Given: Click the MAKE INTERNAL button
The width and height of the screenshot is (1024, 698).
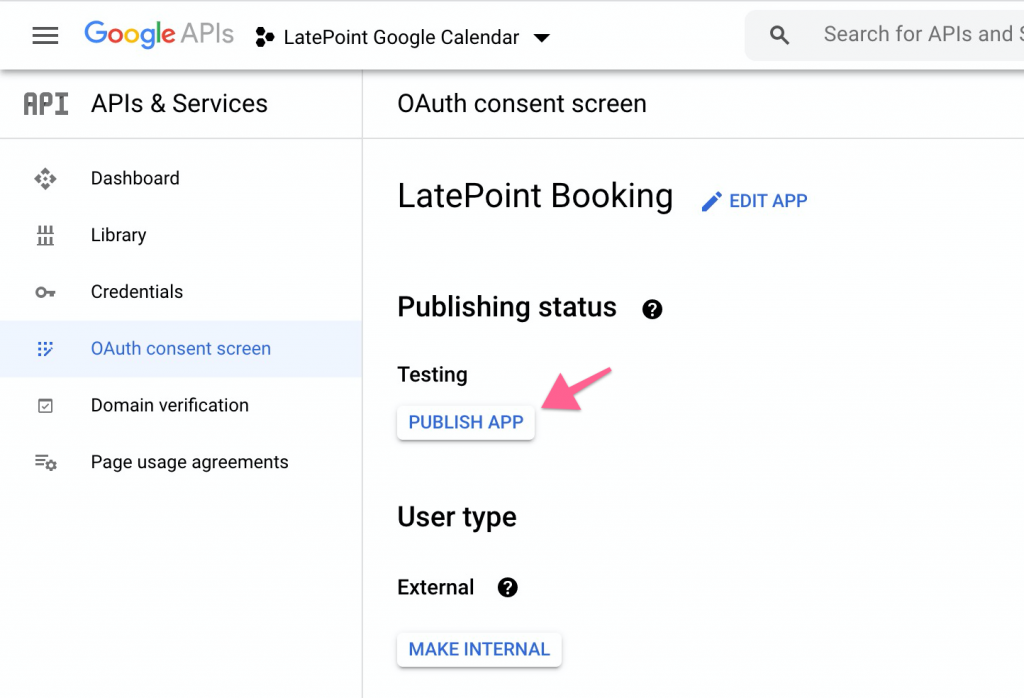Looking at the screenshot, I should click(479, 649).
